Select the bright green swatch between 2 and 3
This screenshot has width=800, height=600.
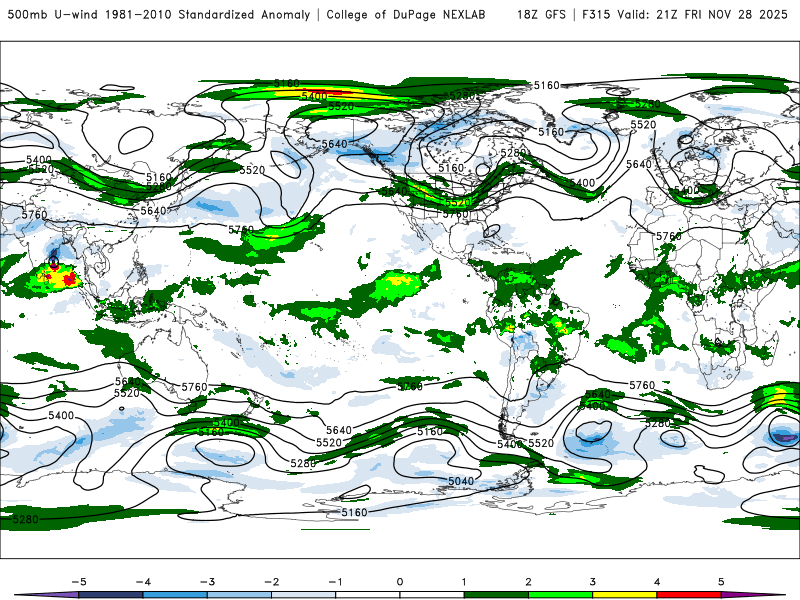pos(561,595)
